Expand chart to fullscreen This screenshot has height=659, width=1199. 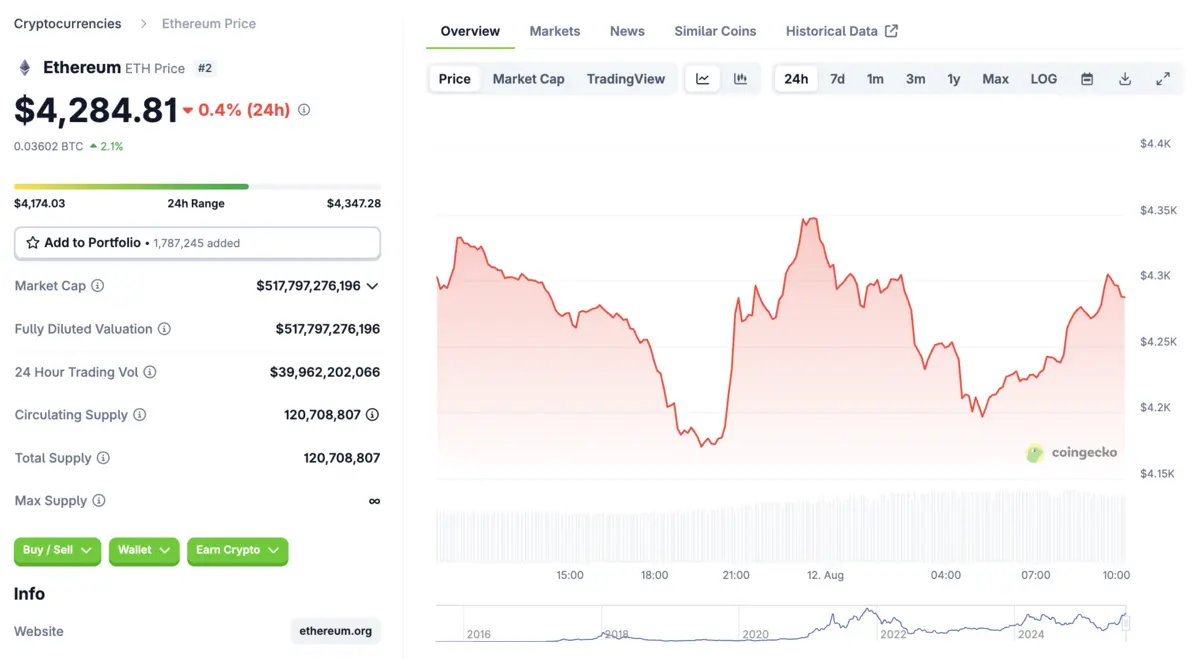point(1163,79)
